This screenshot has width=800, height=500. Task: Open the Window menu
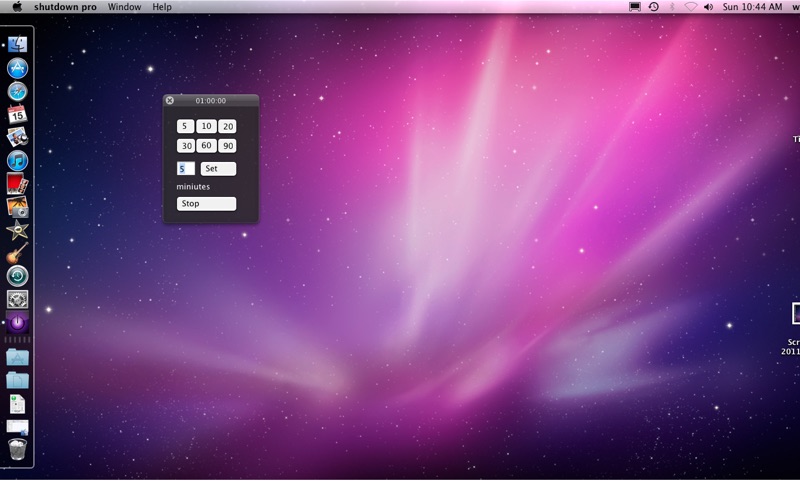pos(124,7)
